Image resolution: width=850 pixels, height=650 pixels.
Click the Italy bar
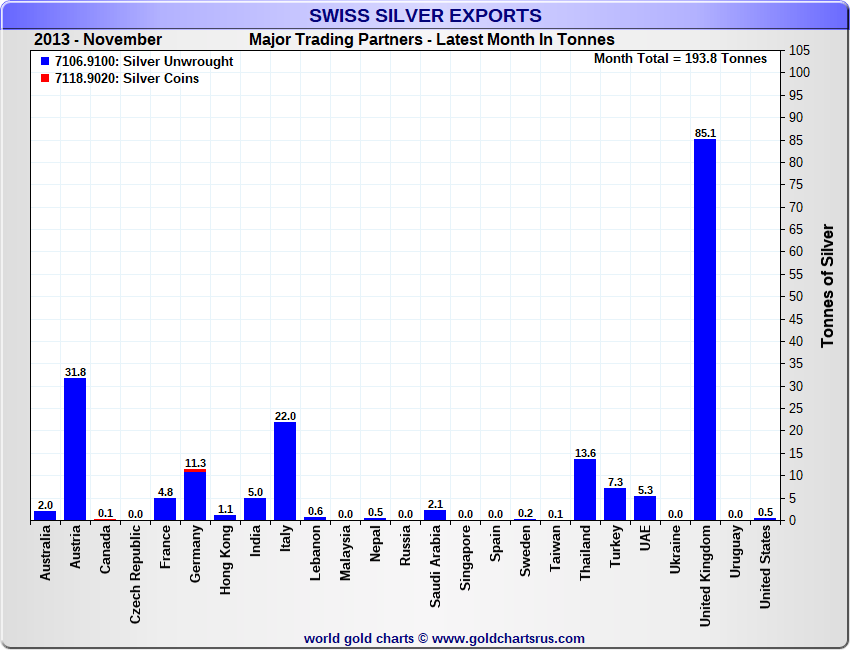(285, 471)
